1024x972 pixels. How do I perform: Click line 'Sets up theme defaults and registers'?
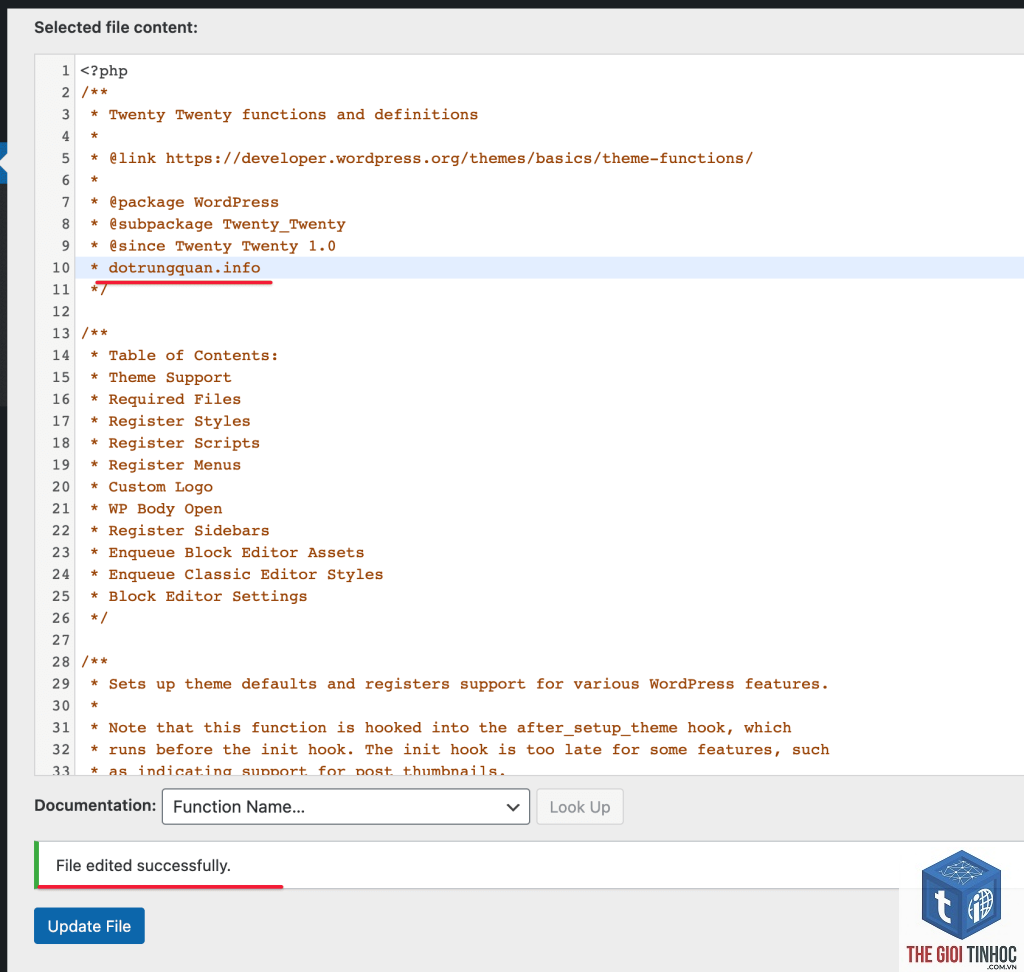[x=468, y=684]
